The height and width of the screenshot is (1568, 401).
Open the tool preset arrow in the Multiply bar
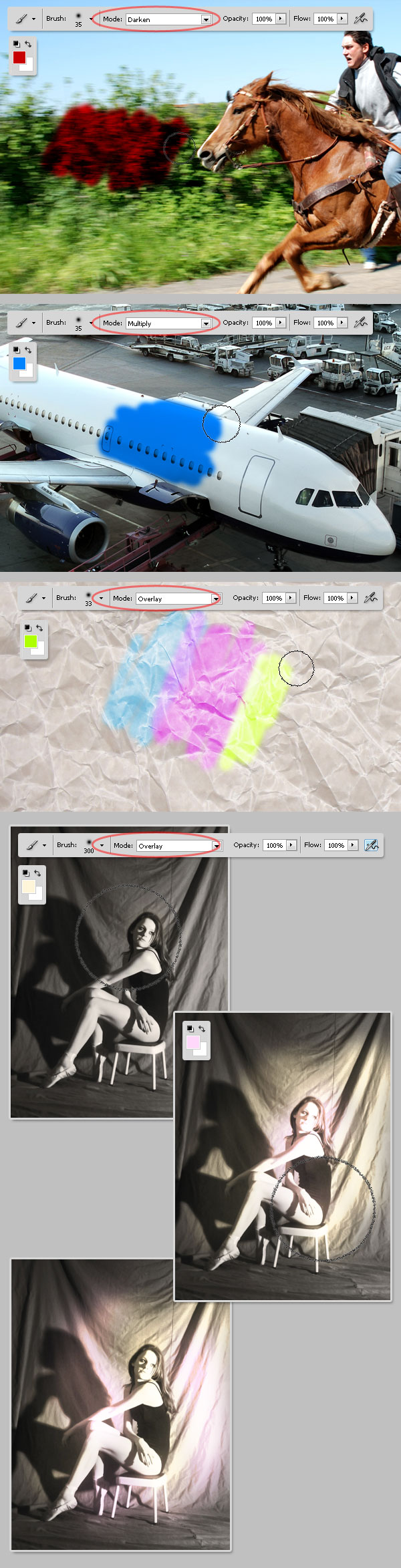(34, 323)
